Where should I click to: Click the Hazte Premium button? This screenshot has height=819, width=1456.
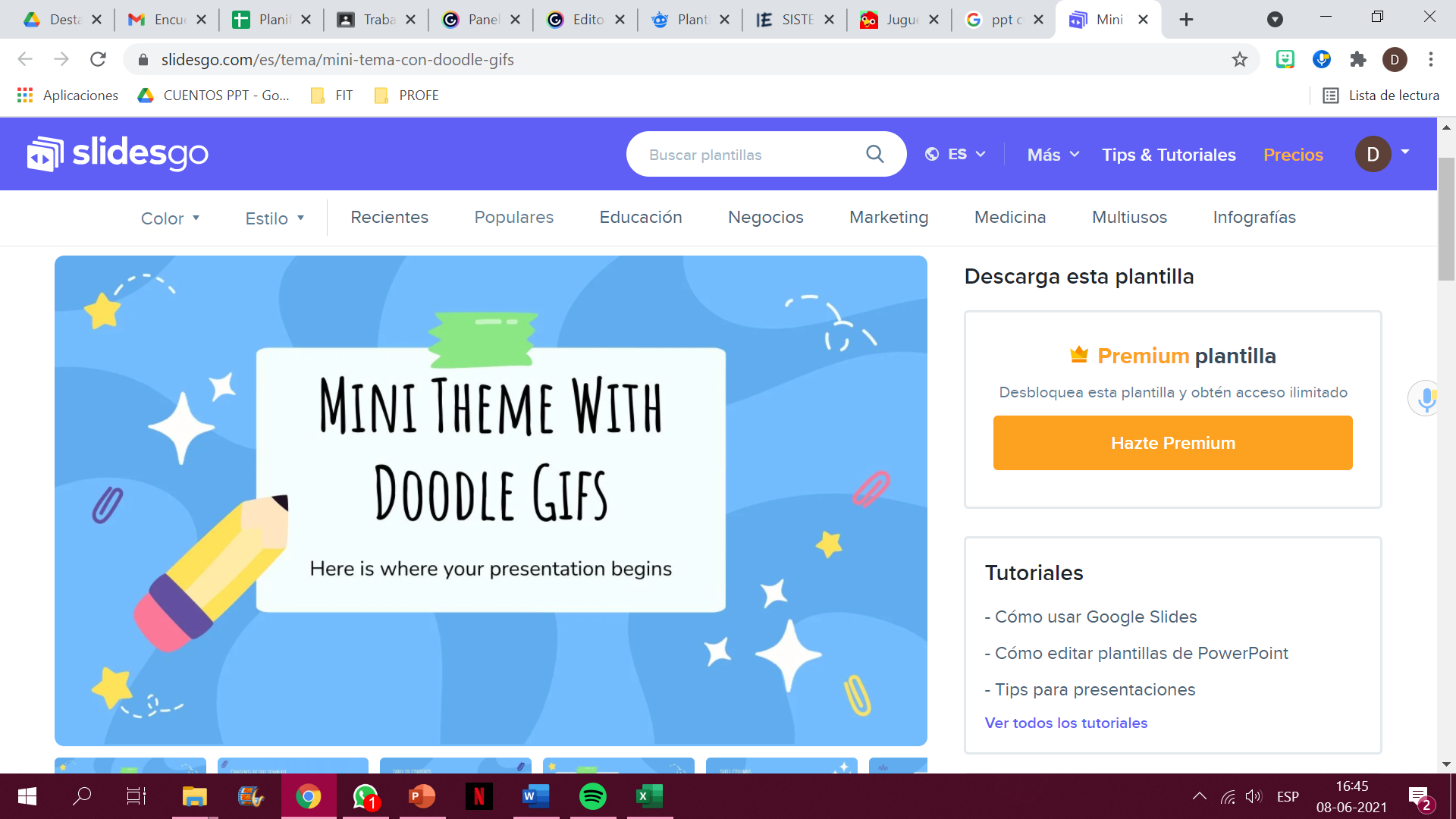(1172, 443)
